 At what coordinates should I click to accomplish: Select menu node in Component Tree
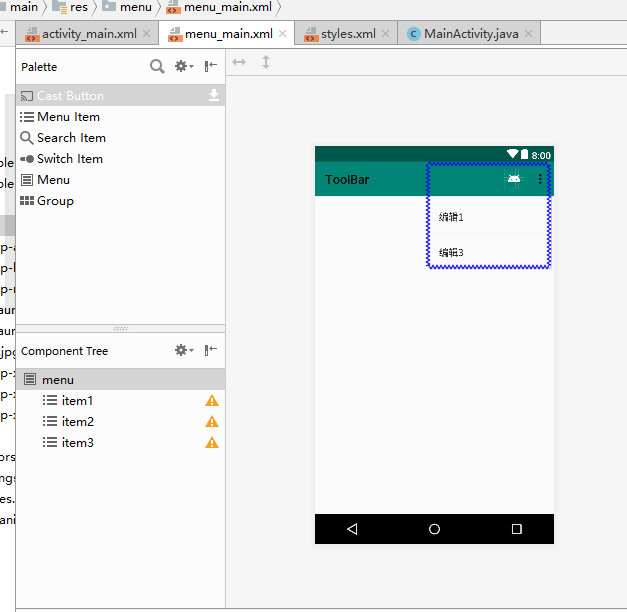120,379
